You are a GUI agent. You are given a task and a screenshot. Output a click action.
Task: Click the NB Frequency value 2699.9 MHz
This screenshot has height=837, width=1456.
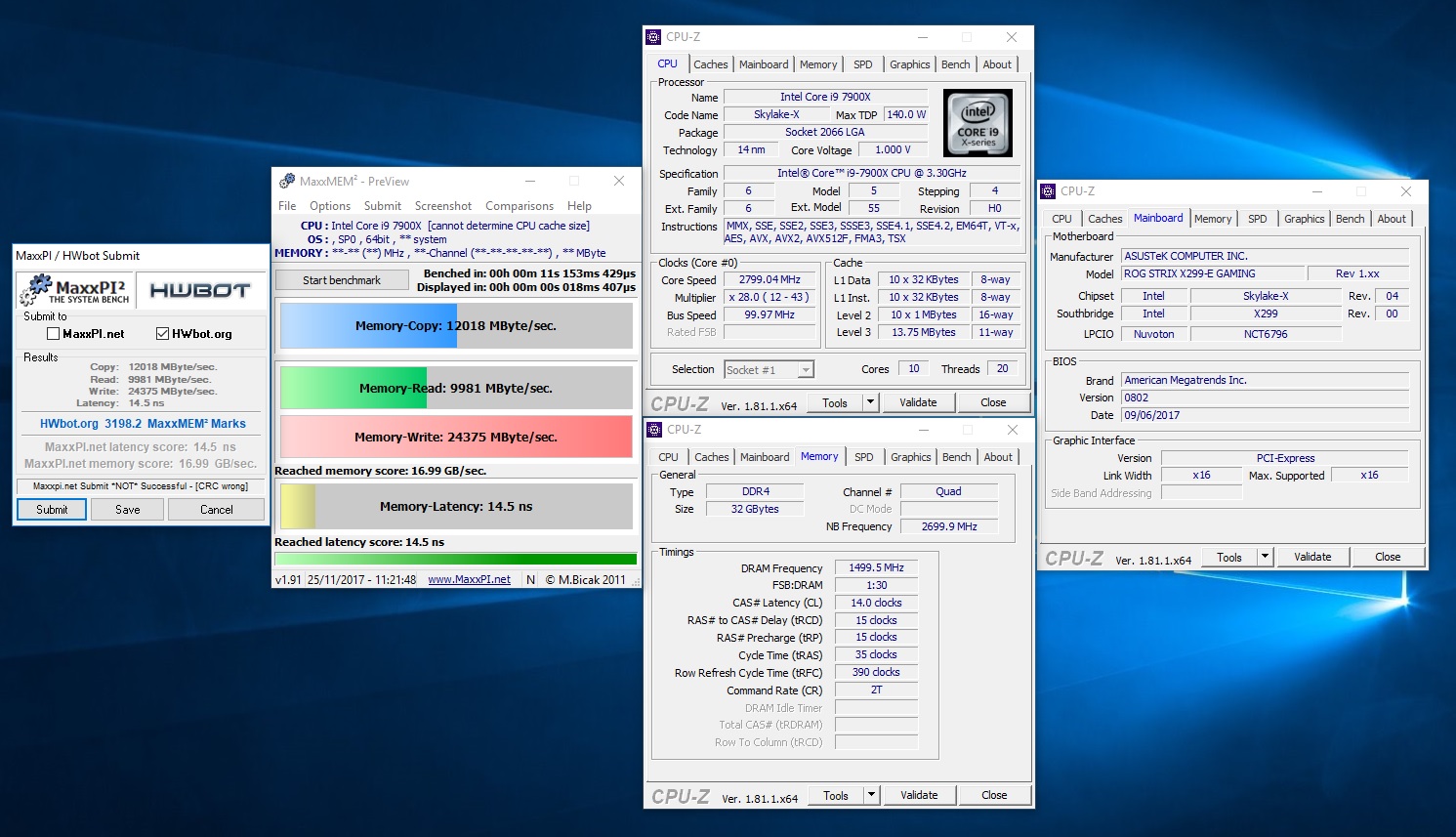click(x=948, y=526)
